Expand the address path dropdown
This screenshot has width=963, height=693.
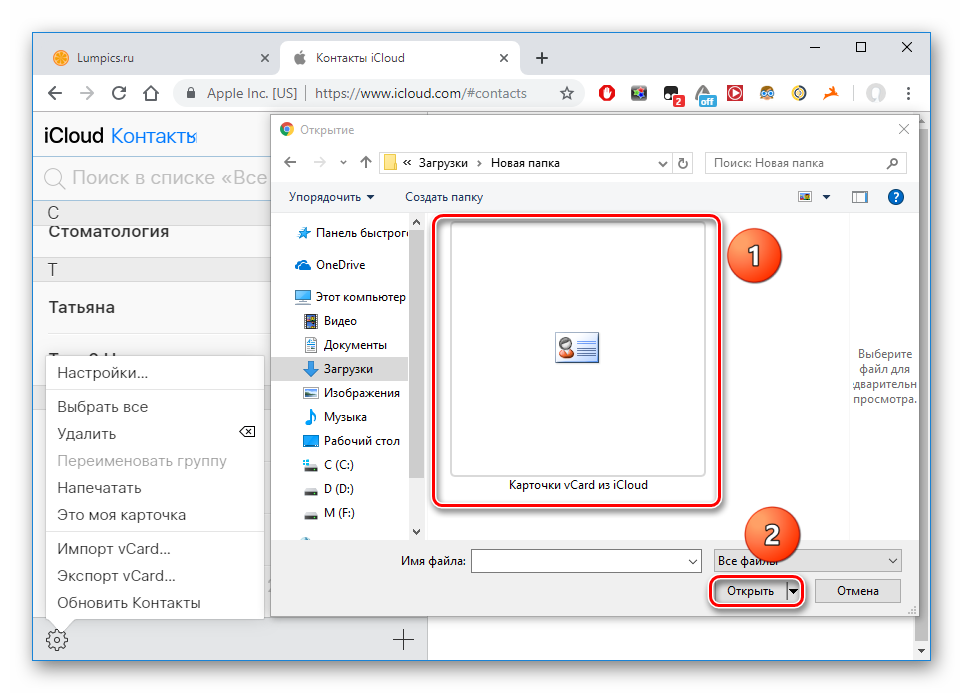pos(663,163)
